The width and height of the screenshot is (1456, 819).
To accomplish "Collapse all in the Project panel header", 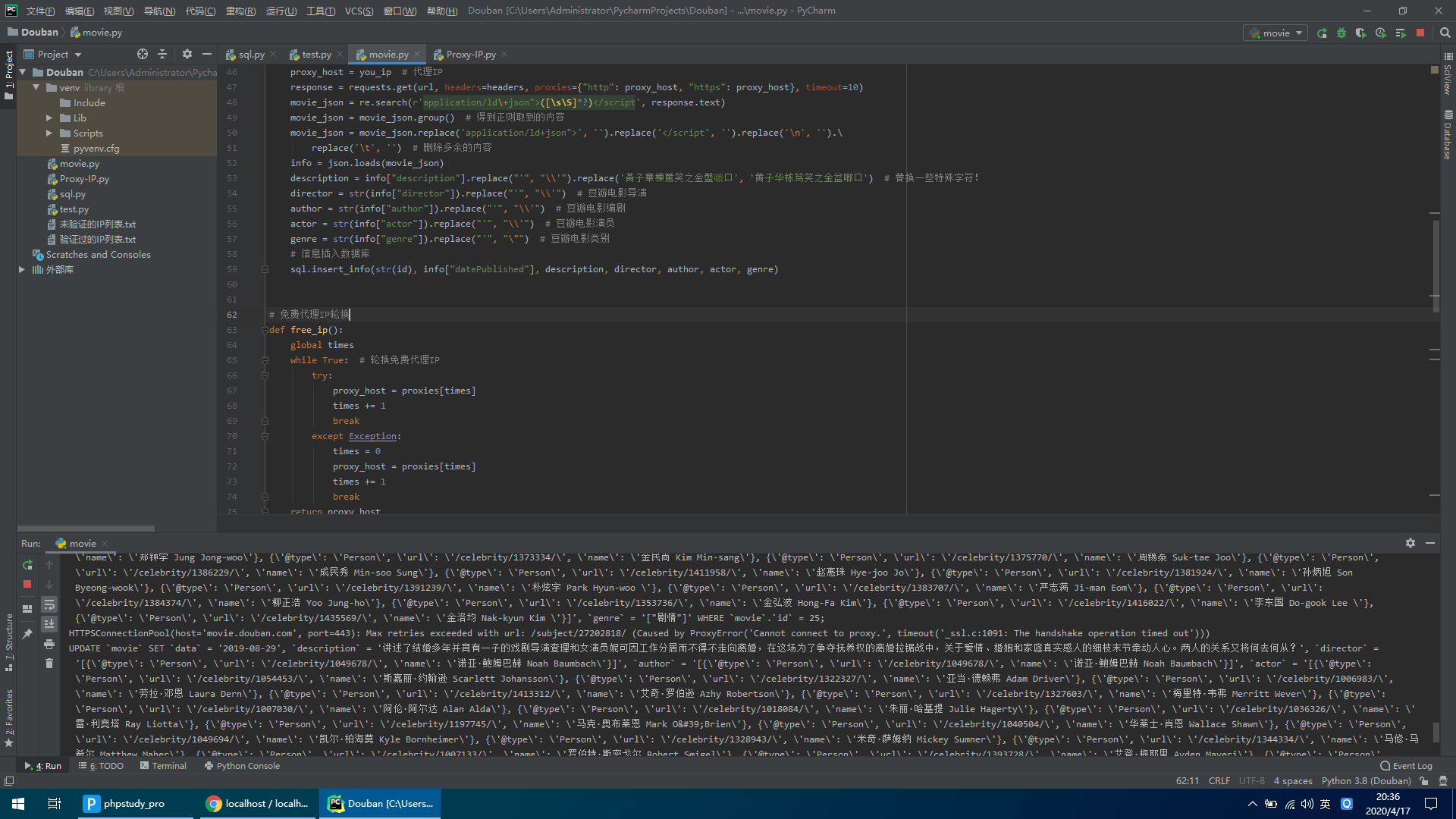I will click(x=162, y=54).
